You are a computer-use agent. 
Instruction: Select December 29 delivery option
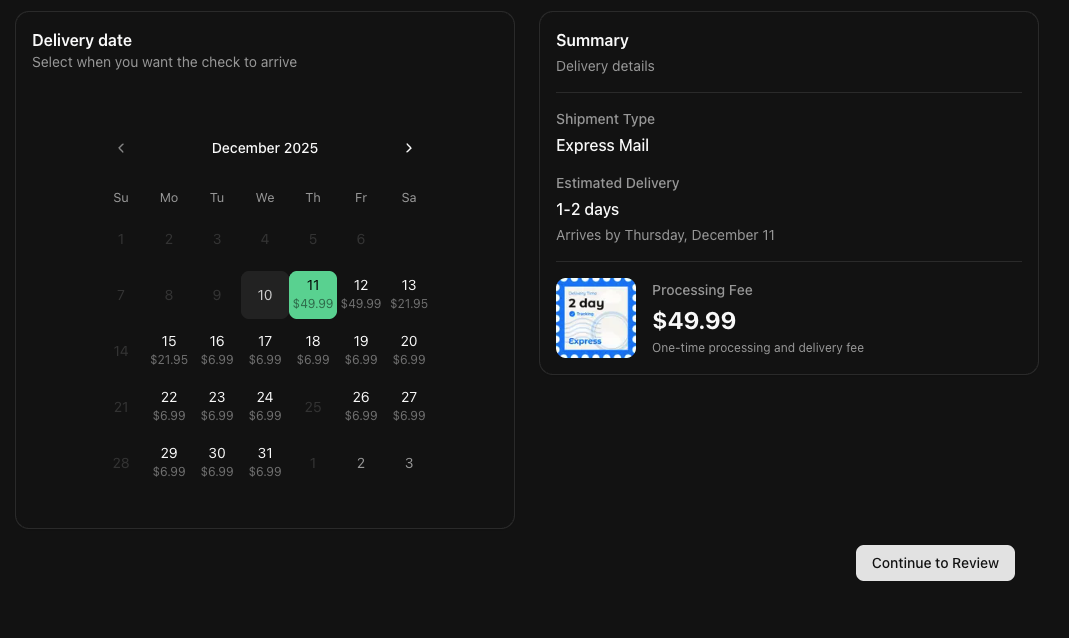coord(169,461)
